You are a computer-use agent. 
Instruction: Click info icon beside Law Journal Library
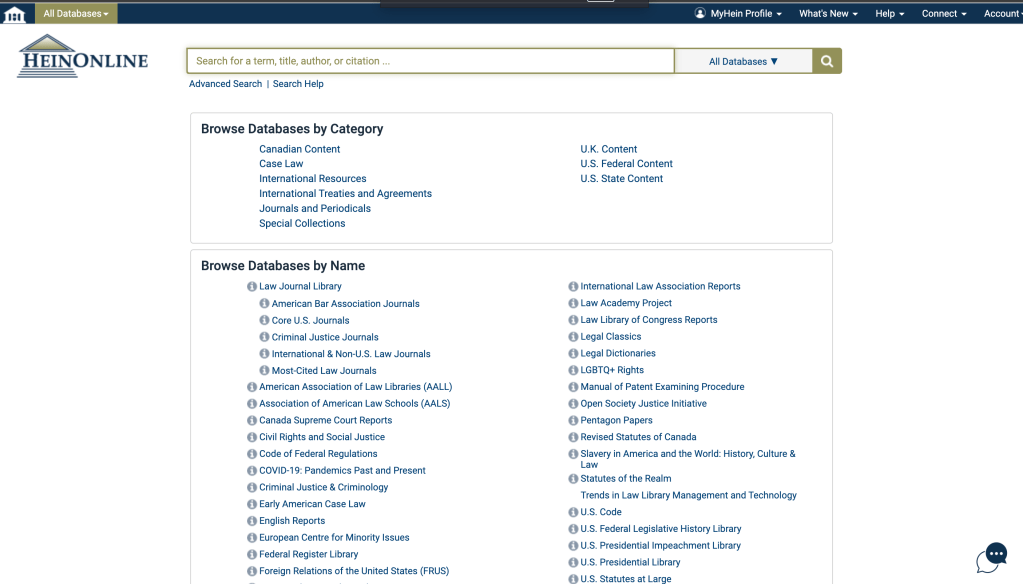(x=252, y=287)
